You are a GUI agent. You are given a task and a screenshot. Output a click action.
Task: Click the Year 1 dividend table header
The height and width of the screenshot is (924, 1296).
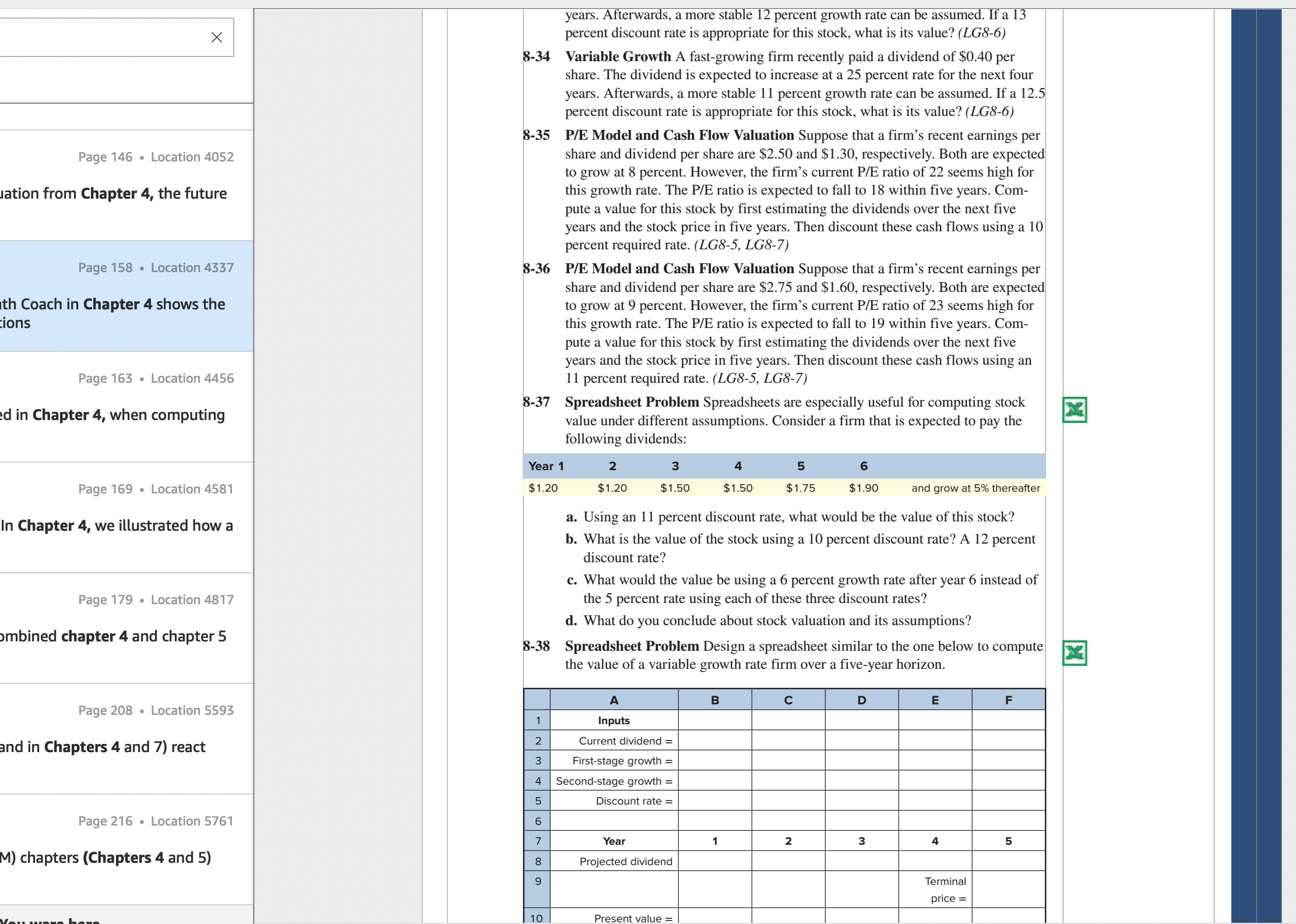pyautogui.click(x=546, y=466)
